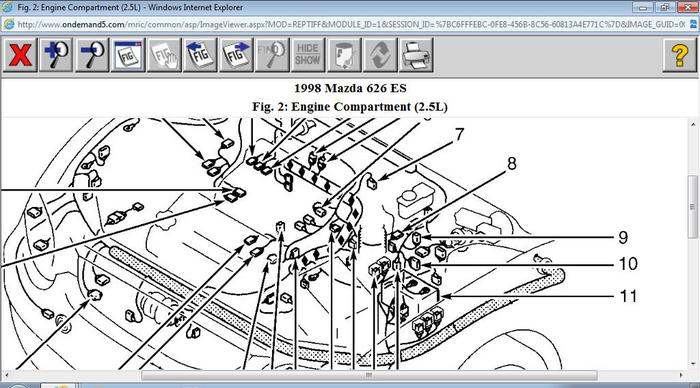This screenshot has width=700, height=388.
Task: Click the horizontal scrollbar left arrow
Action: [x=6, y=375]
